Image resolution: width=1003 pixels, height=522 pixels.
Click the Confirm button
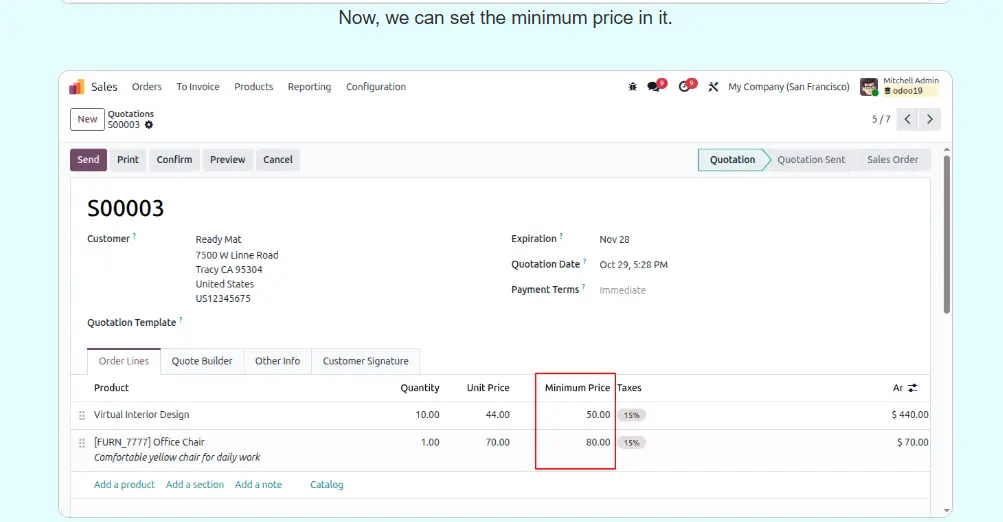pyautogui.click(x=174, y=160)
